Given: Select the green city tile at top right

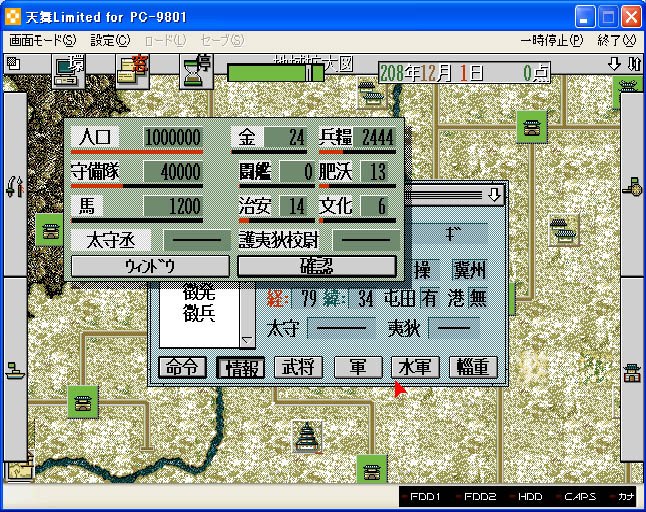Looking at the screenshot, I should tap(531, 127).
